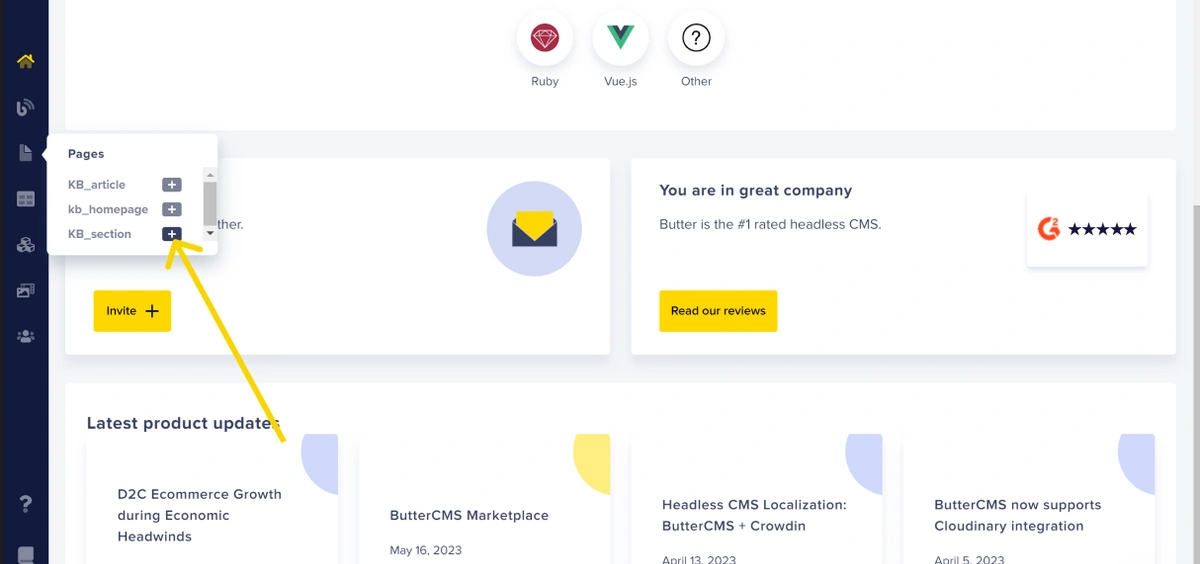
Task: Click the Pages list scrollbar thumb
Action: pos(210,203)
